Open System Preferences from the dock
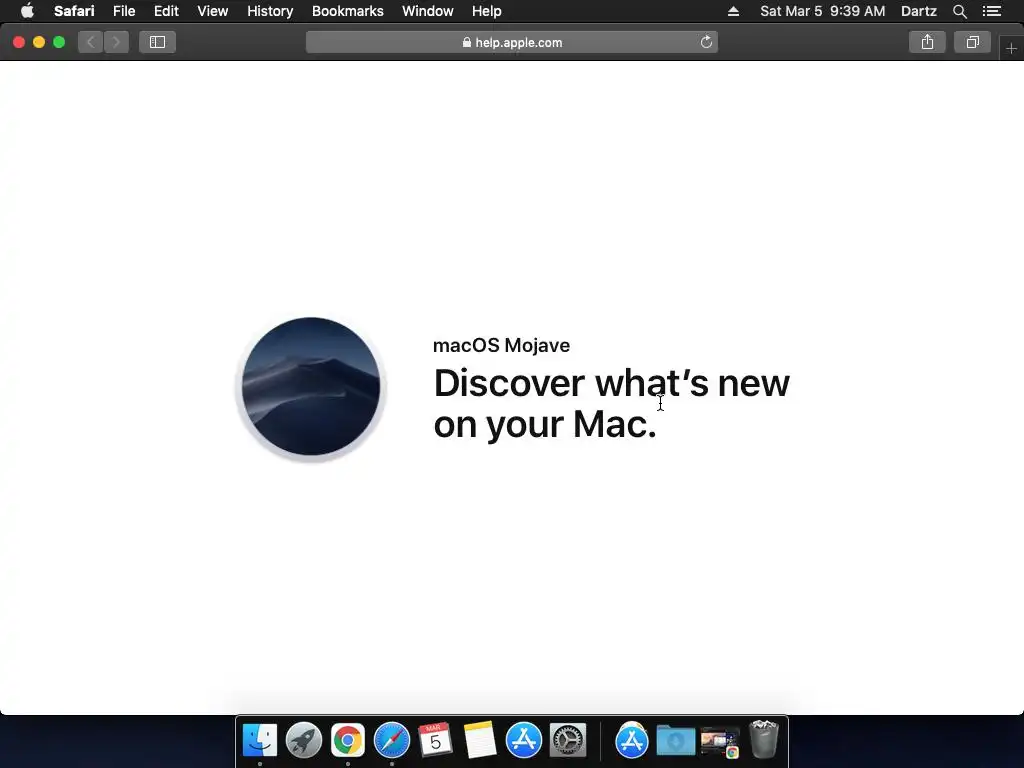1024x768 pixels. 568,741
